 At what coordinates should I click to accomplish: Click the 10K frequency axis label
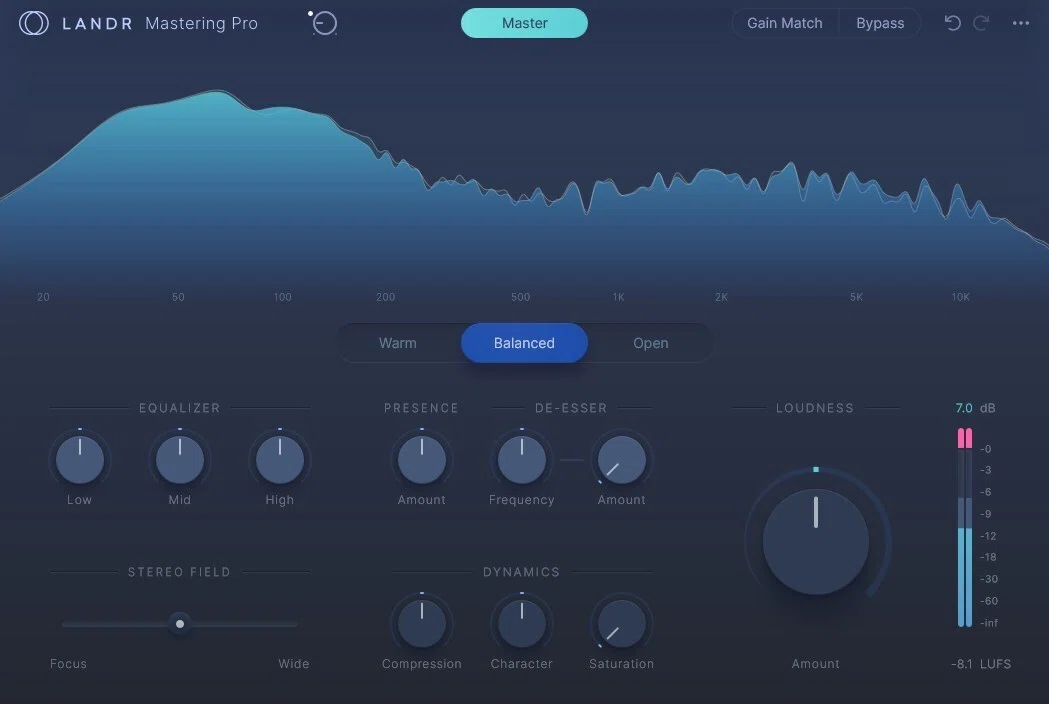961,296
